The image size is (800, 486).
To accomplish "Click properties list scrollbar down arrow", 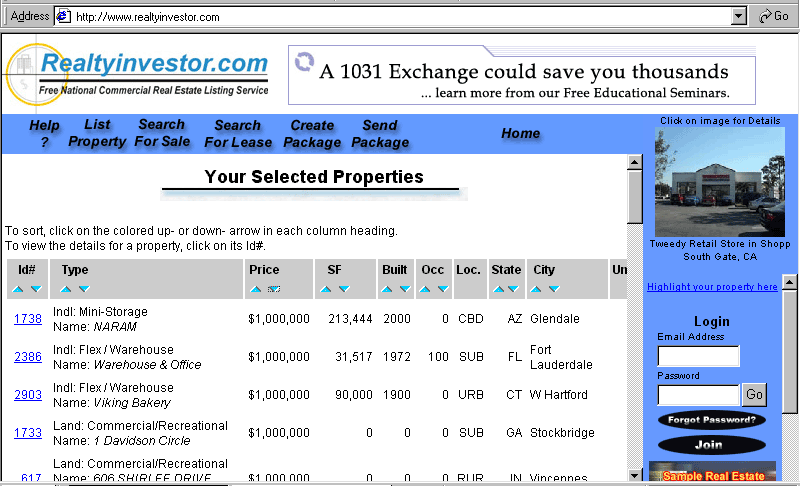I will click(x=635, y=475).
